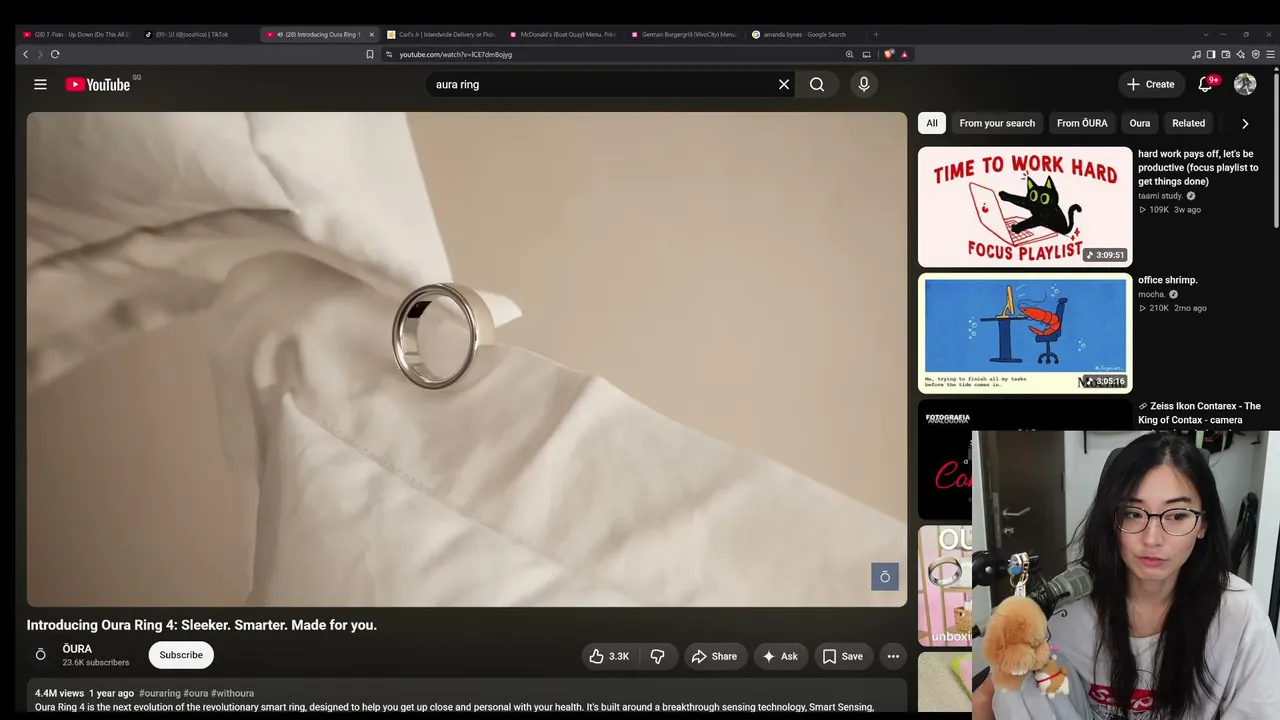This screenshot has width=1280, height=720.
Task: Open the 'Time to Work Hard' focus playlist thumbnail
Action: [x=1025, y=207]
